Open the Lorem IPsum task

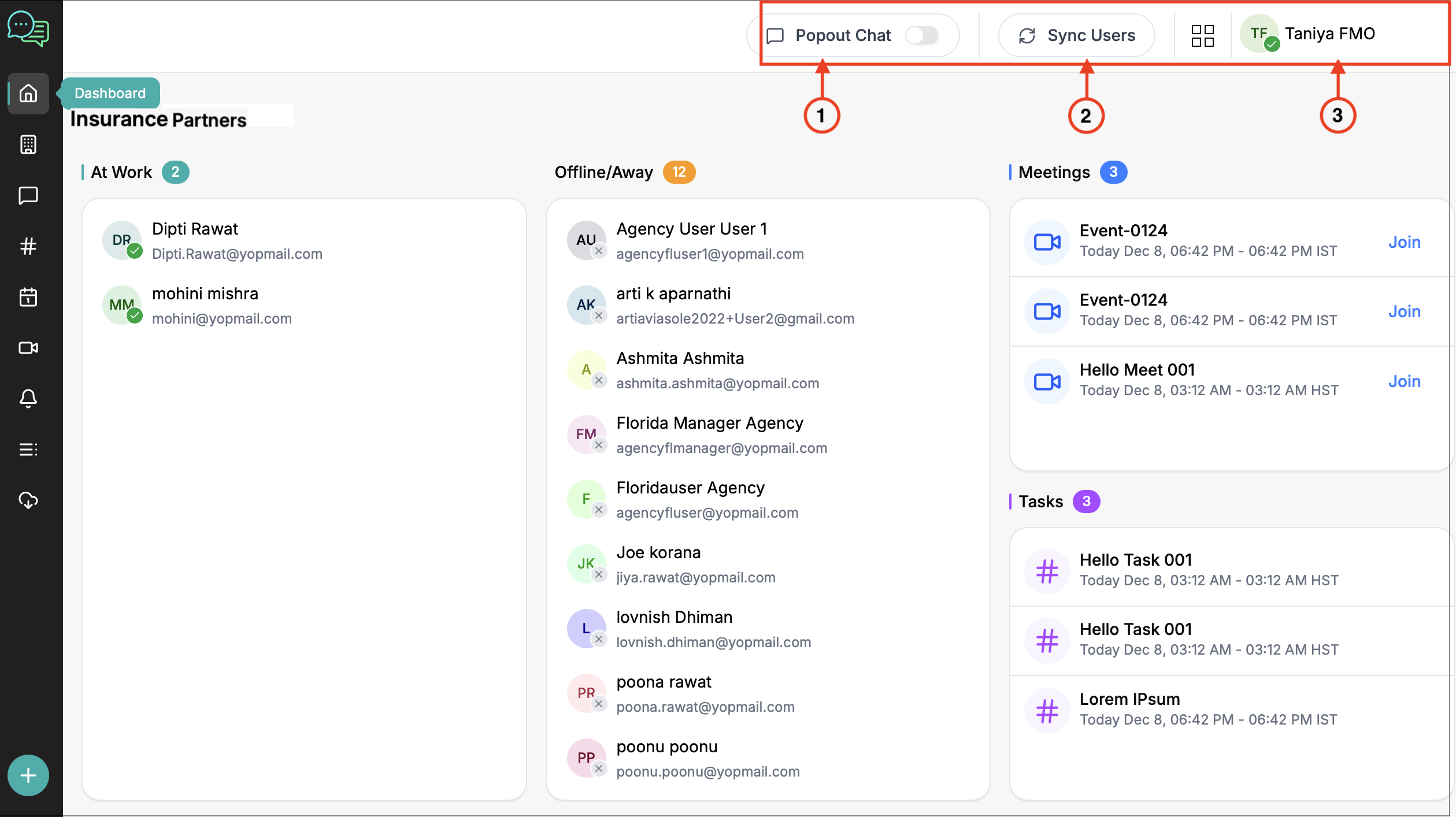pyautogui.click(x=1129, y=699)
